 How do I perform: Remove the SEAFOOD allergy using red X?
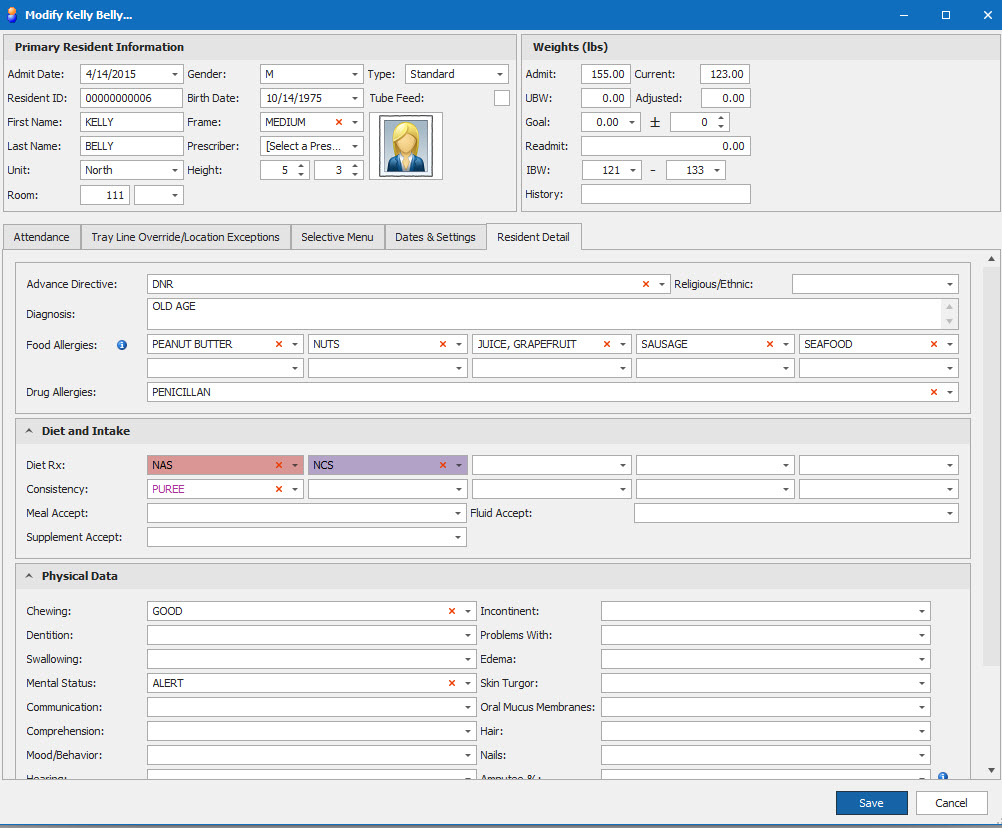coord(934,344)
